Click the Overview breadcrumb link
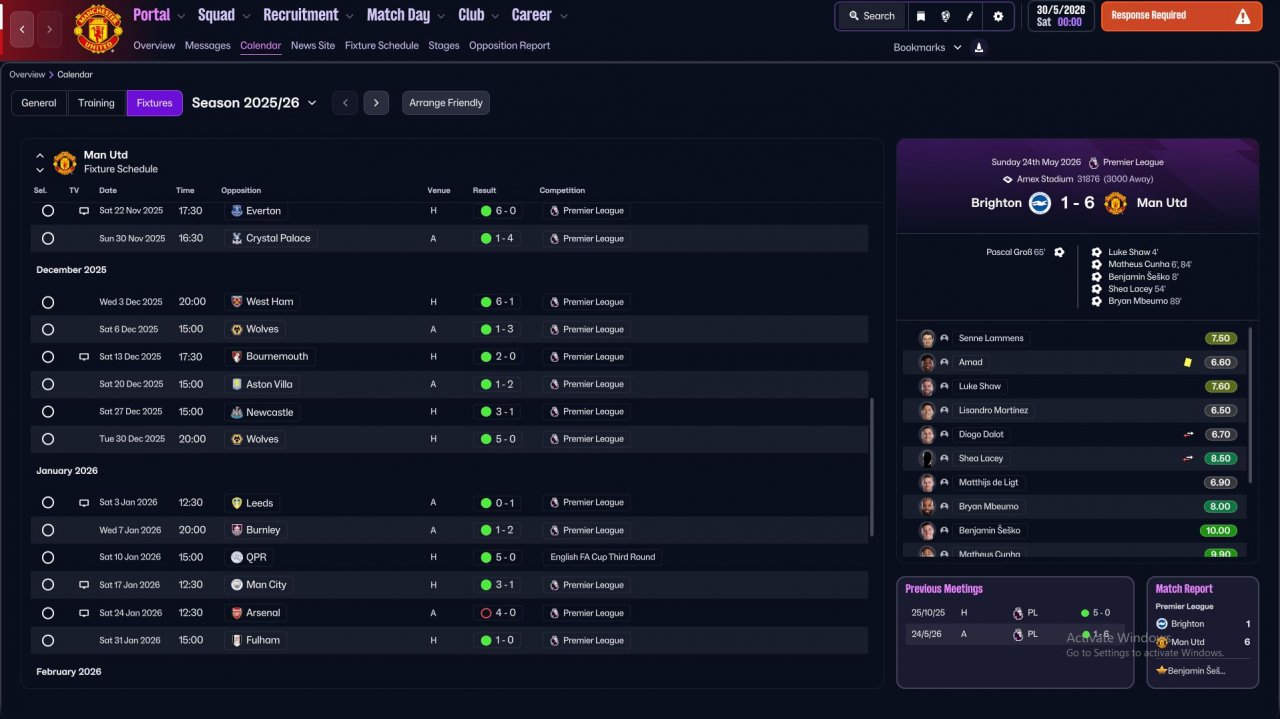The image size is (1280, 719). (x=27, y=75)
